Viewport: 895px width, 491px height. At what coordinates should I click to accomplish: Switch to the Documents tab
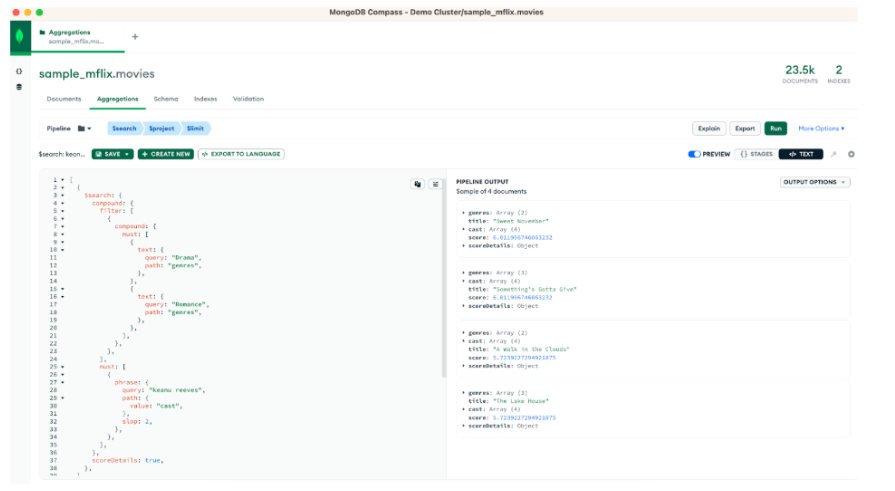click(64, 99)
